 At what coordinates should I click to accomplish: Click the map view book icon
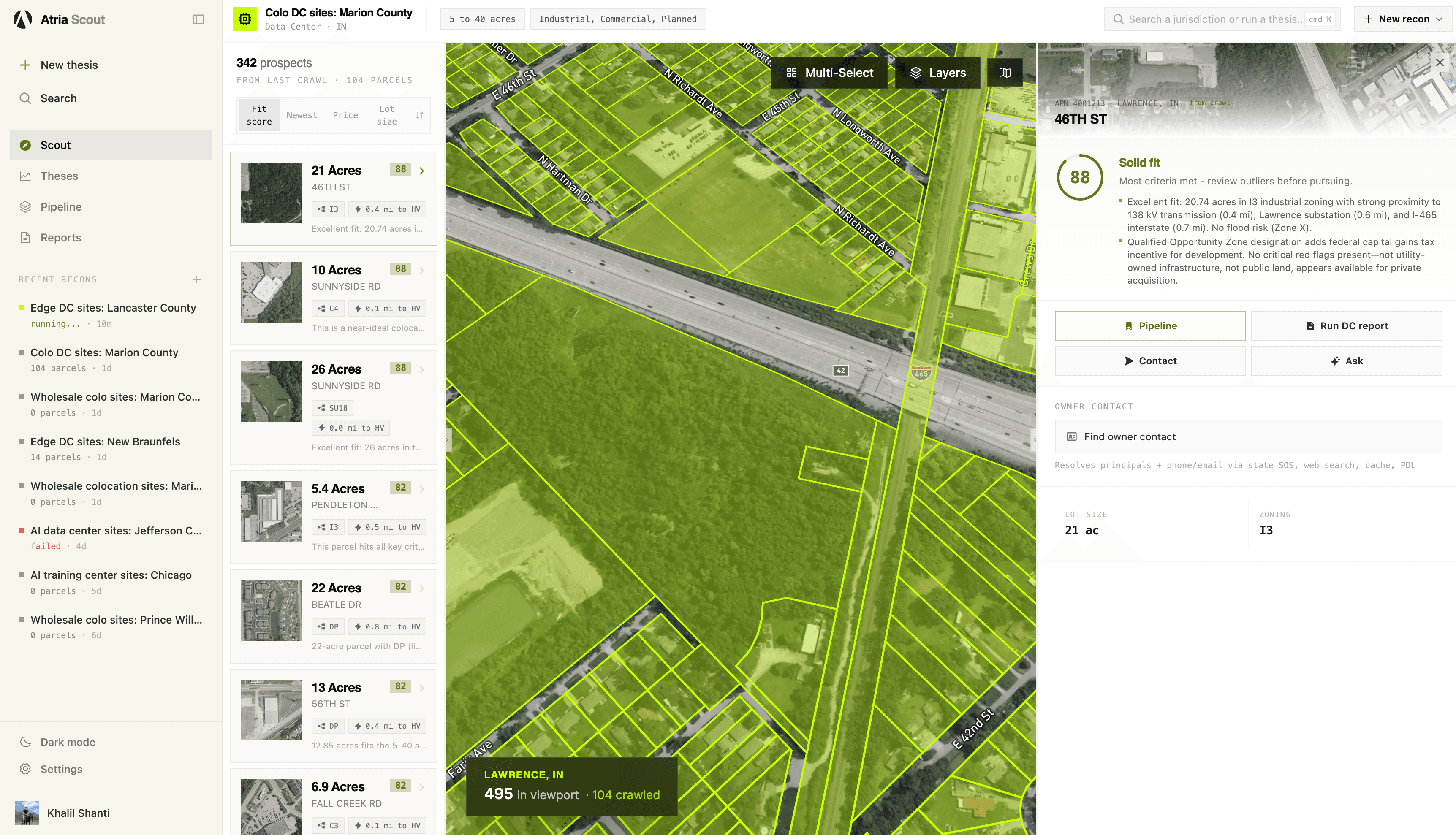(1005, 73)
